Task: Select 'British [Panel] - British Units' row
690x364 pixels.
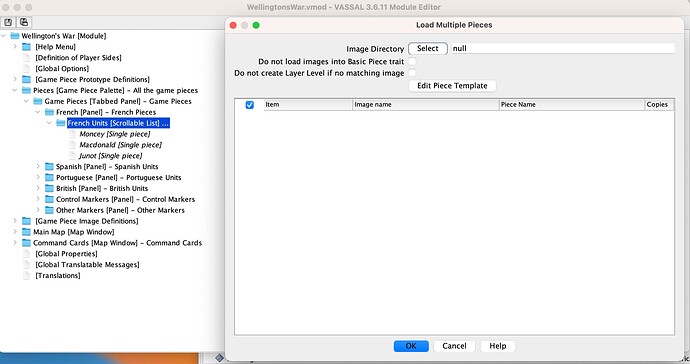Action: coord(102,188)
